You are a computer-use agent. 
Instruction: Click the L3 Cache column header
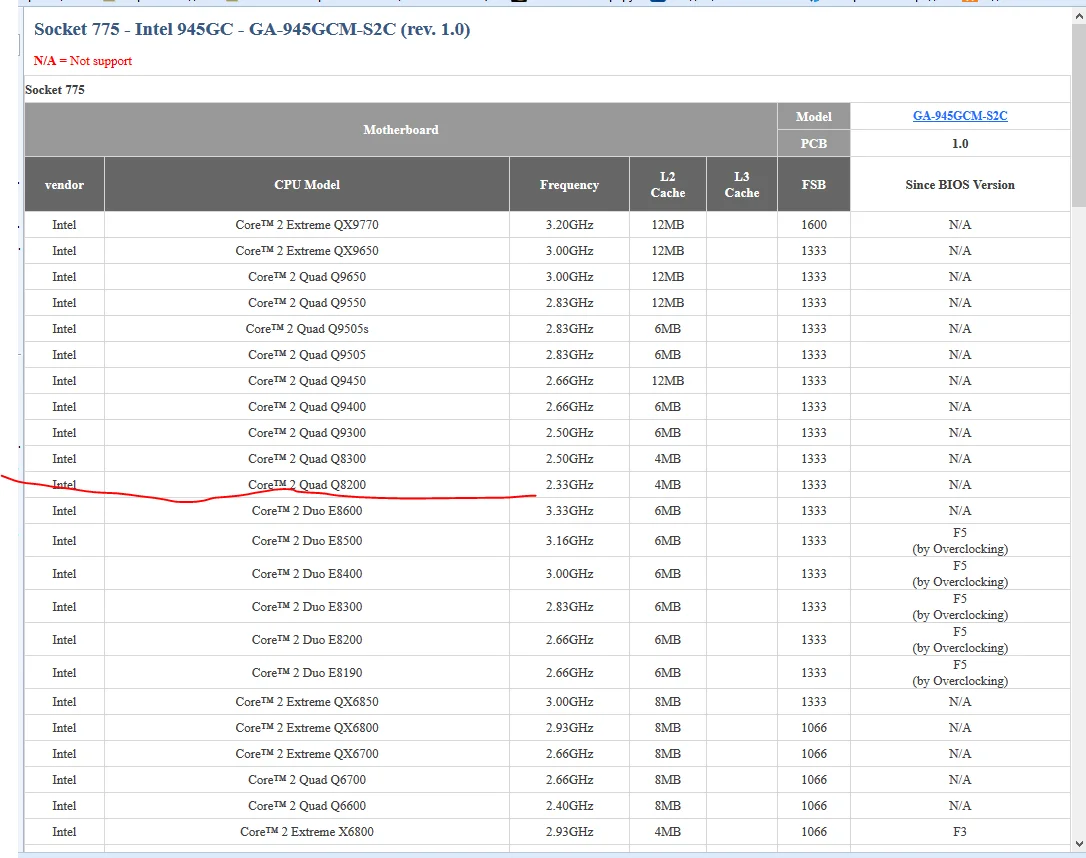coord(741,185)
